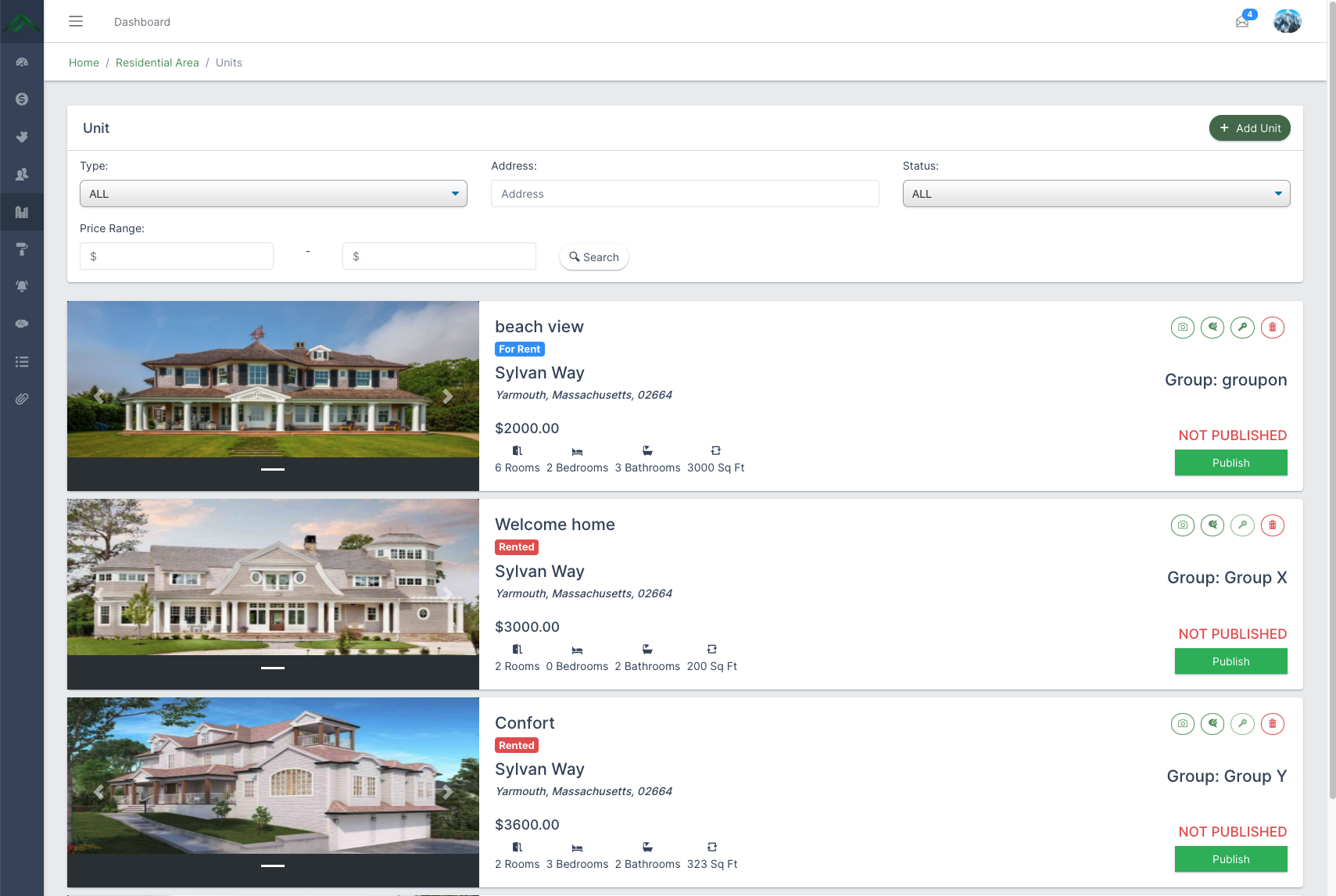
Task: Open the puzzle piece sidebar icon
Action: 22,137
